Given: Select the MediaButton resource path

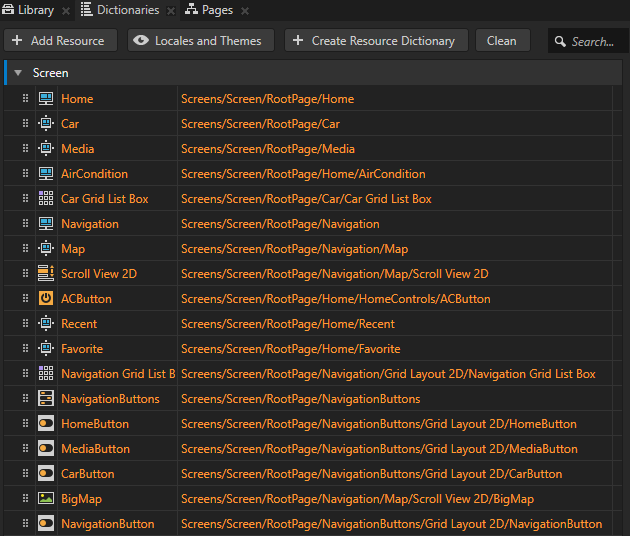Looking at the screenshot, I should (x=379, y=449).
